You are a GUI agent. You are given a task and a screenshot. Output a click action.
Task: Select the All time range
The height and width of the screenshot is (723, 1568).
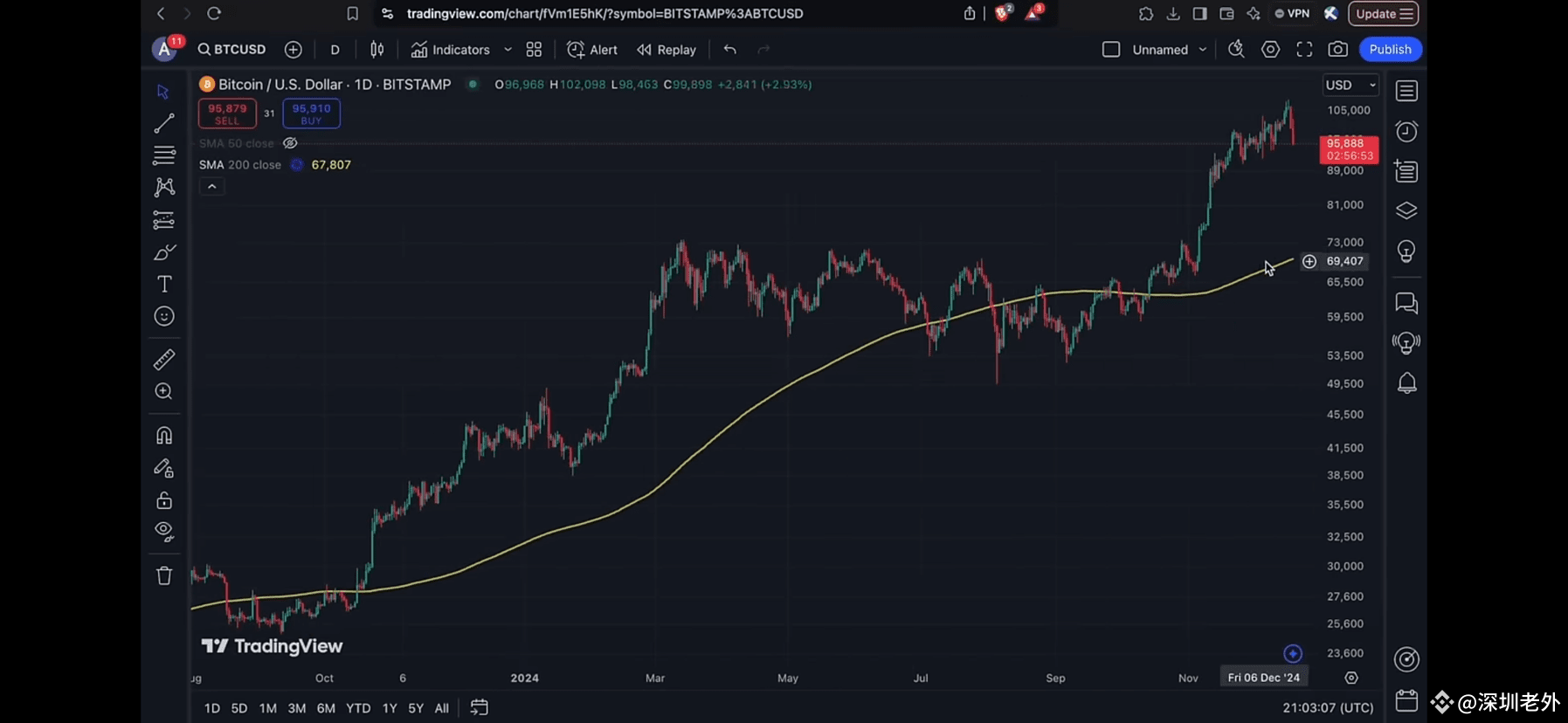coord(442,708)
